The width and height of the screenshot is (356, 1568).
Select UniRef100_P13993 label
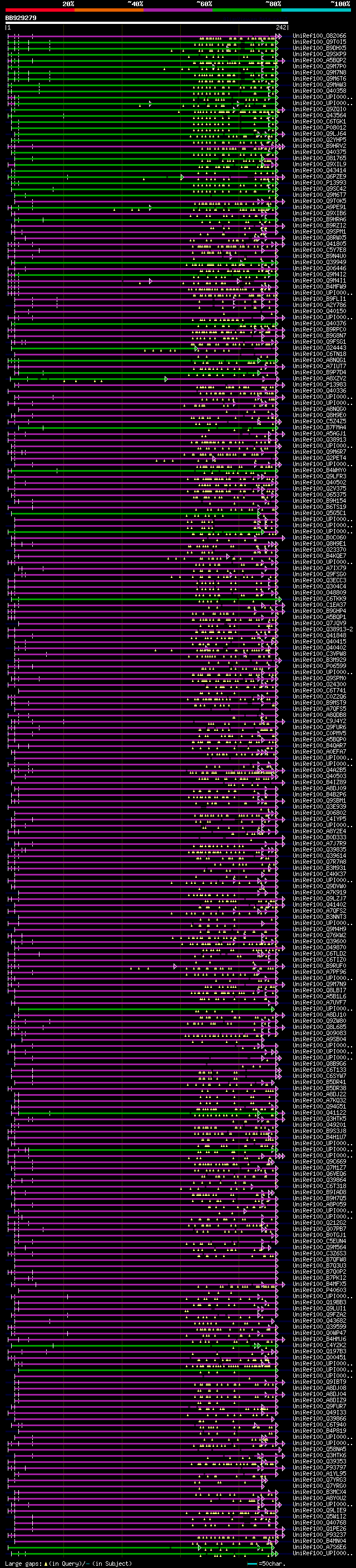click(319, 182)
